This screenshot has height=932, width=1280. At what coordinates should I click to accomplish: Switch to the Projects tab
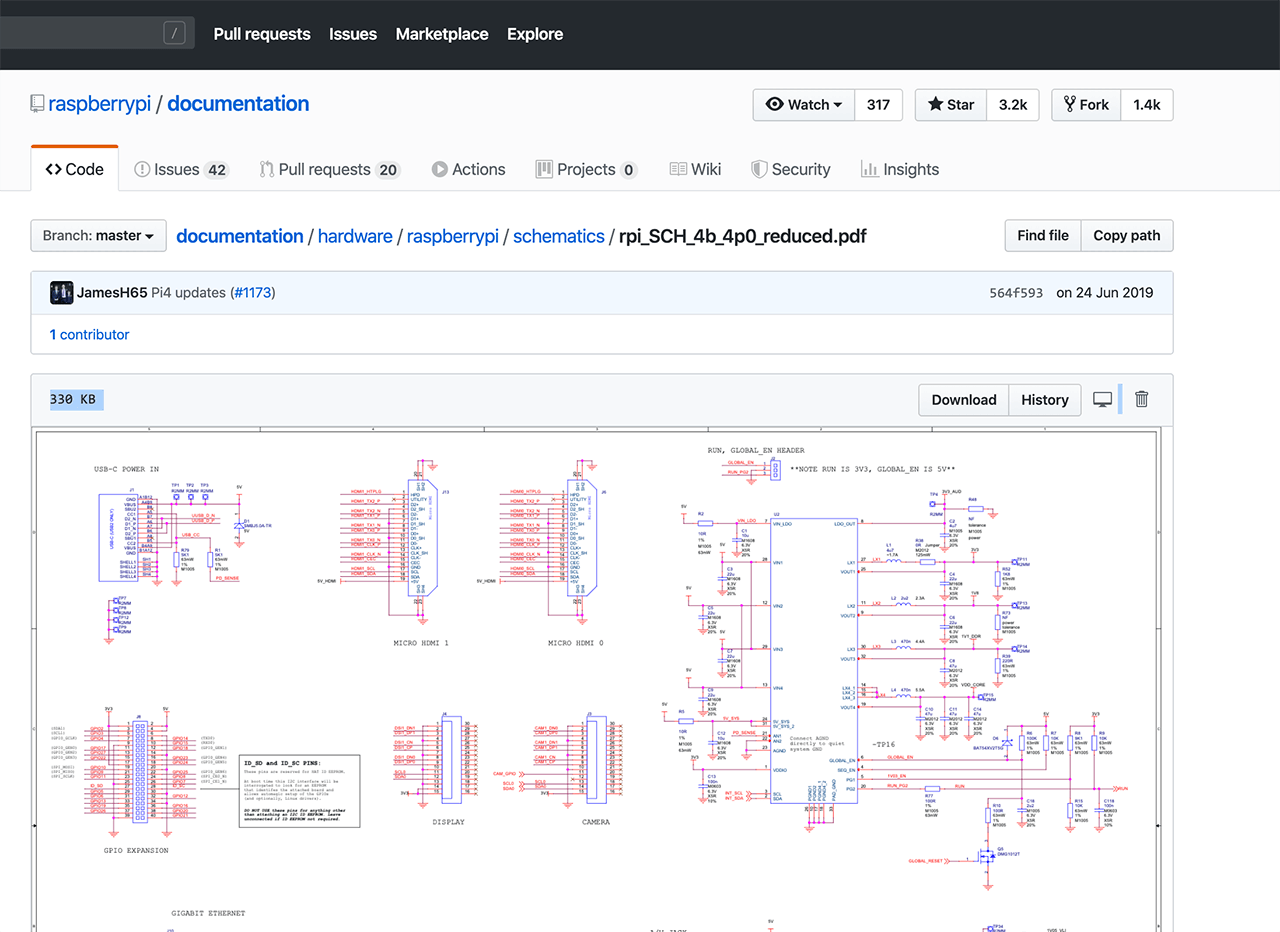pyautogui.click(x=586, y=169)
